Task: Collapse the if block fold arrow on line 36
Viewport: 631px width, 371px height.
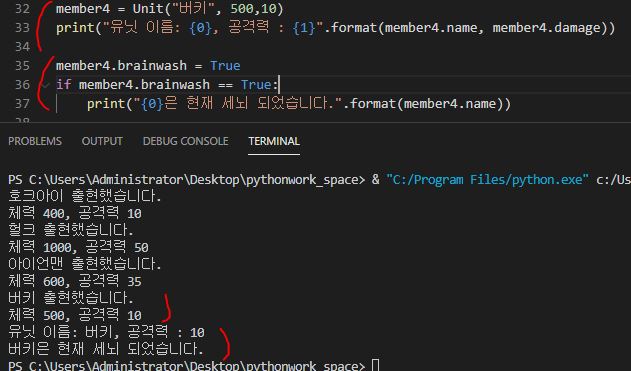Action: tap(45, 85)
